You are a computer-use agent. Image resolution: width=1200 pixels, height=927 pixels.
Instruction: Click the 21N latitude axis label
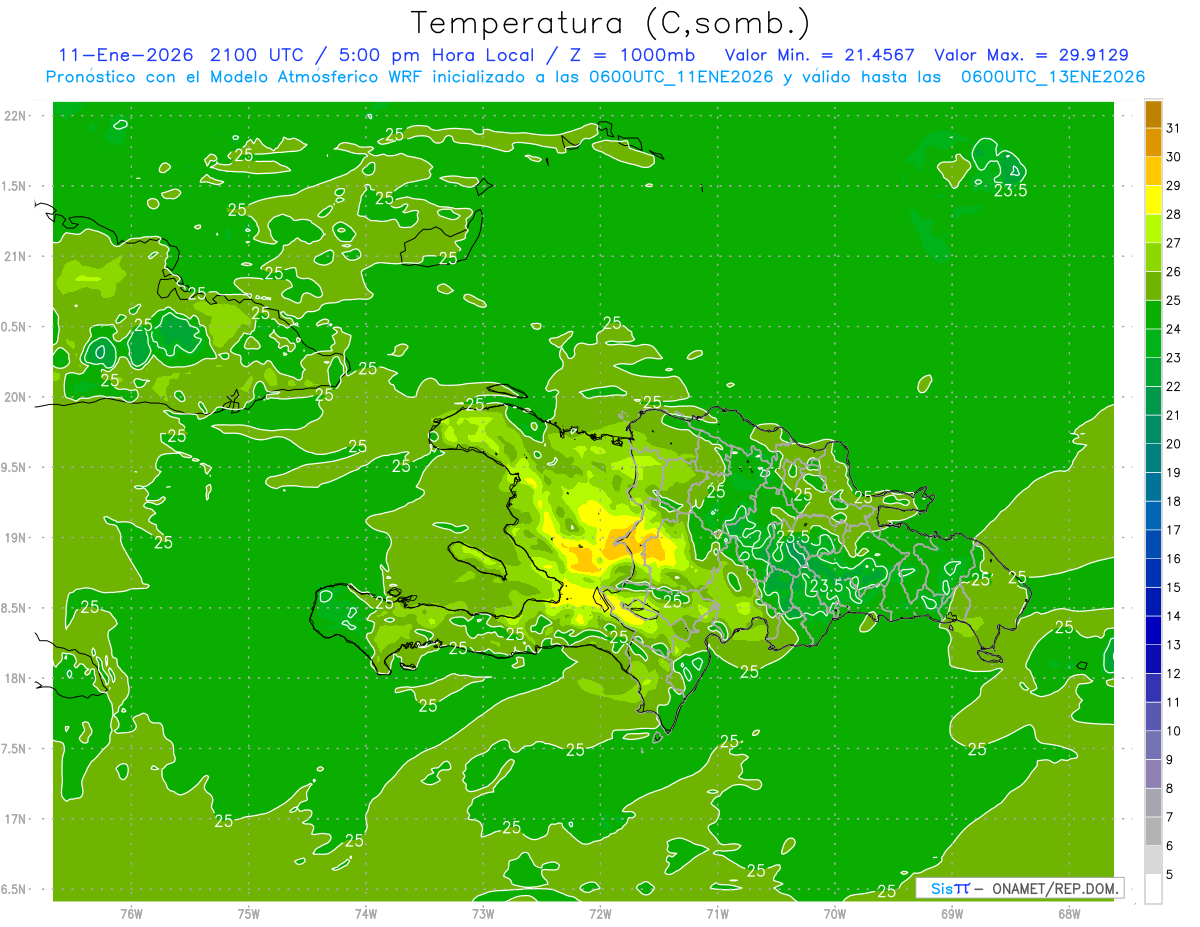[17, 256]
